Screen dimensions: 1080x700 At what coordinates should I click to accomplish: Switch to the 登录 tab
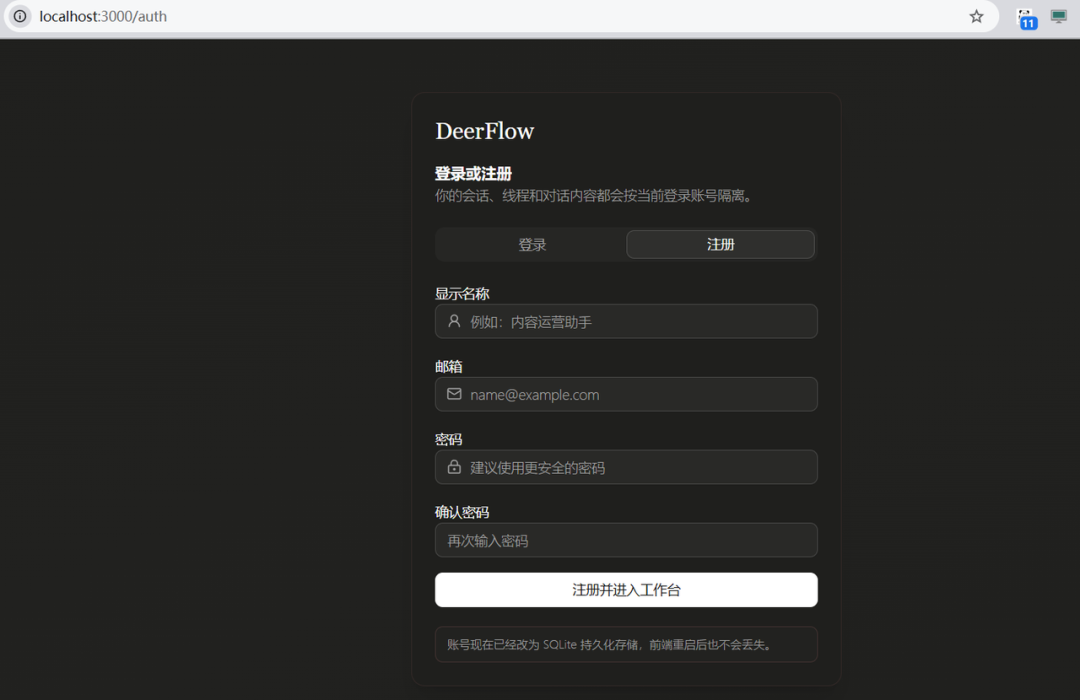click(x=532, y=245)
